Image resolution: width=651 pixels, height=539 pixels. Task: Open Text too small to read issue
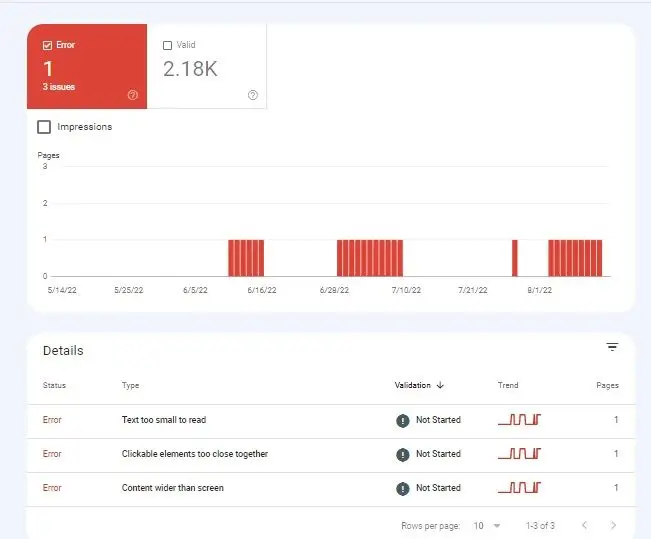point(164,420)
